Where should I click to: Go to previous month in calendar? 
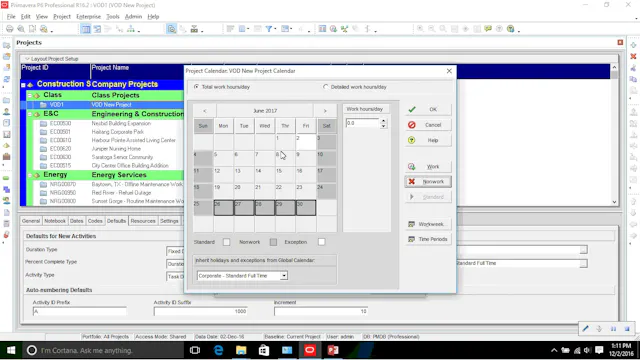tap(205, 111)
